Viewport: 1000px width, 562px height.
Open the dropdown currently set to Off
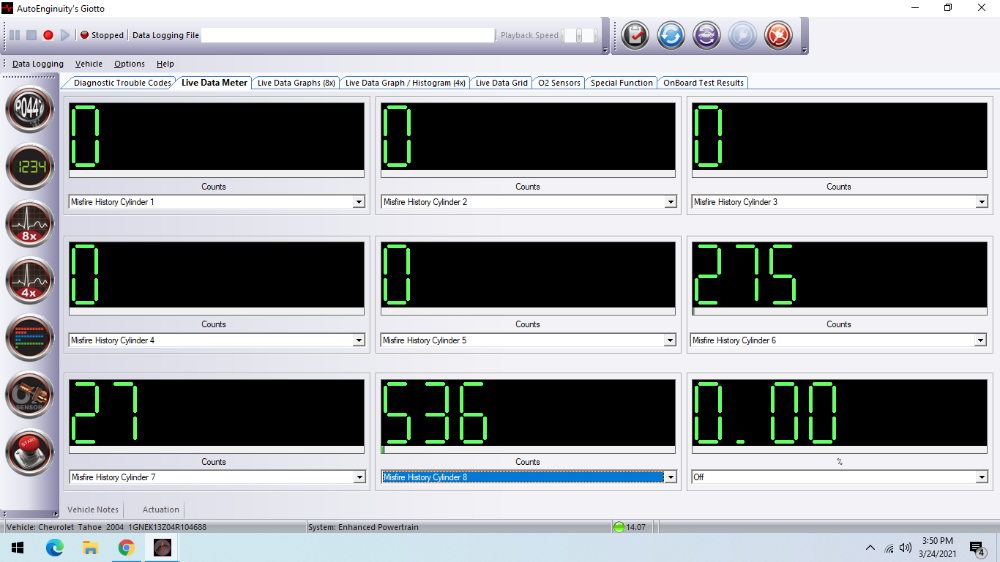coord(982,478)
